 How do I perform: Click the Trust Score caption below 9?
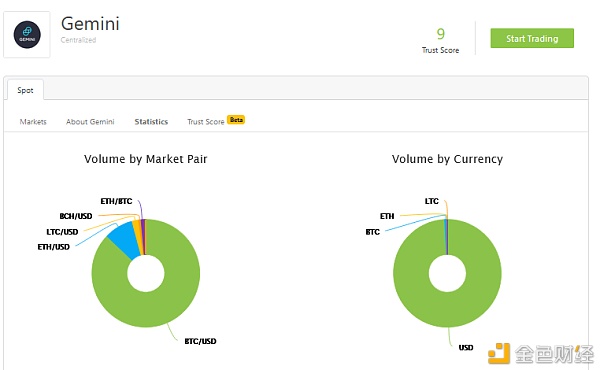pos(440,50)
